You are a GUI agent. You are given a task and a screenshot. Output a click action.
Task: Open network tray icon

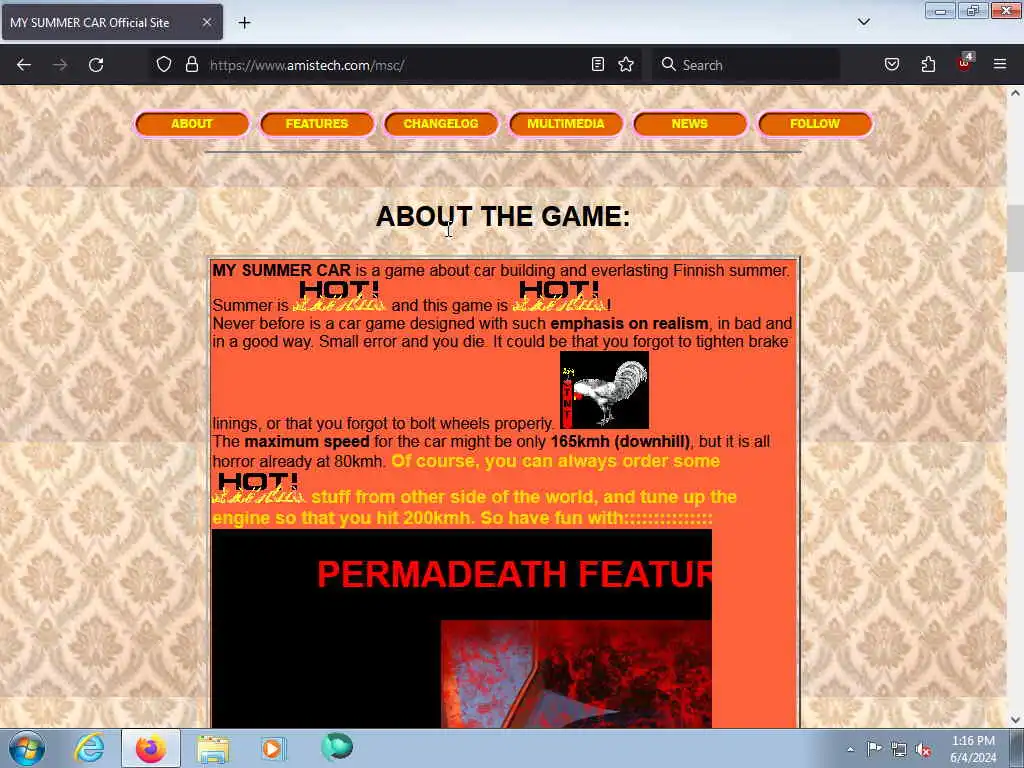(x=899, y=750)
